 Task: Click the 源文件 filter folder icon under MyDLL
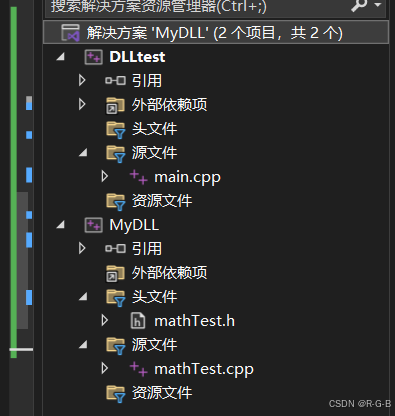tap(116, 346)
